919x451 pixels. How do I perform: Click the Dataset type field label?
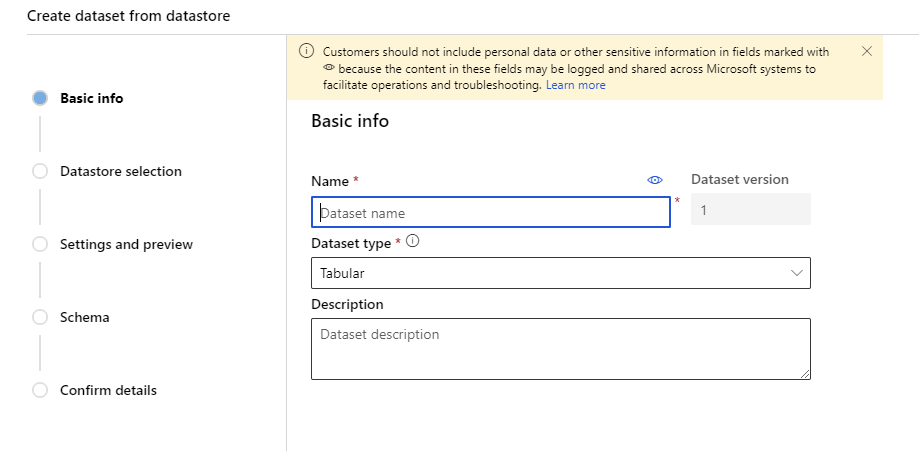click(351, 243)
